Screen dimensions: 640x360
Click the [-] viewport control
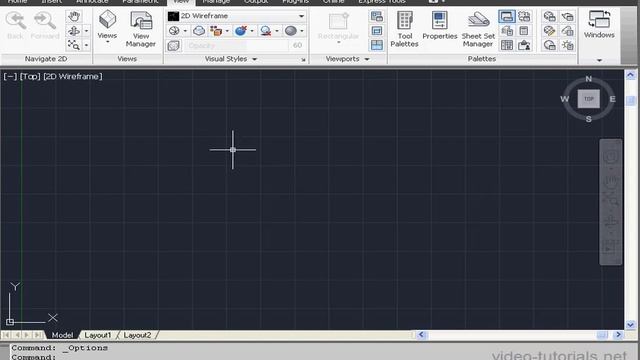[x=10, y=76]
